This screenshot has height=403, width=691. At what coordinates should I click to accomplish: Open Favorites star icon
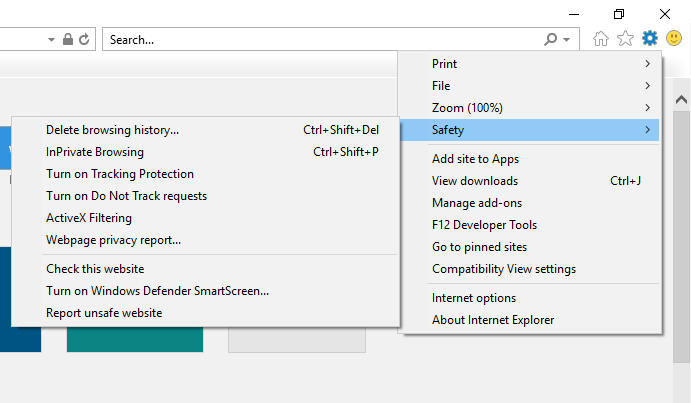pyautogui.click(x=625, y=39)
